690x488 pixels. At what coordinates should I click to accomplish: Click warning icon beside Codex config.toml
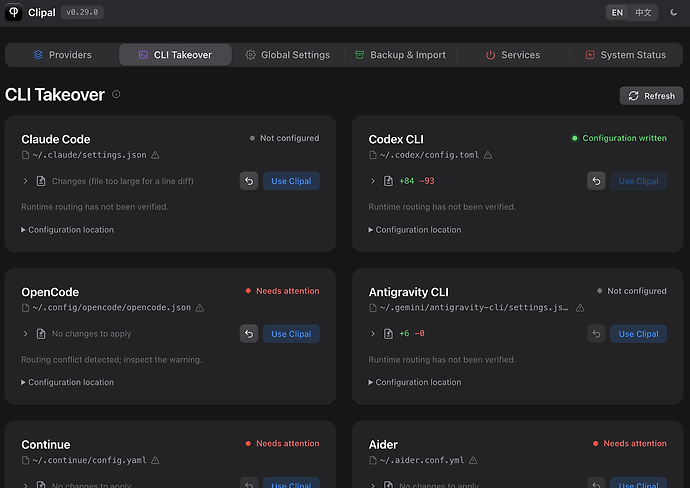[x=488, y=155]
